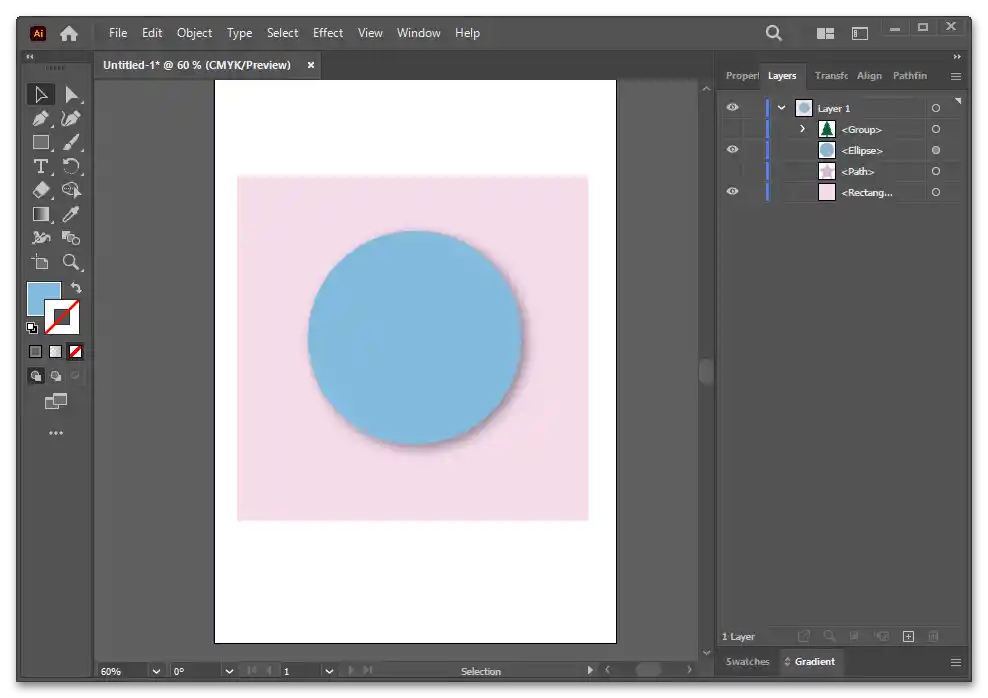
Task: Select the Zoom tool in toolbar
Action: coord(71,262)
